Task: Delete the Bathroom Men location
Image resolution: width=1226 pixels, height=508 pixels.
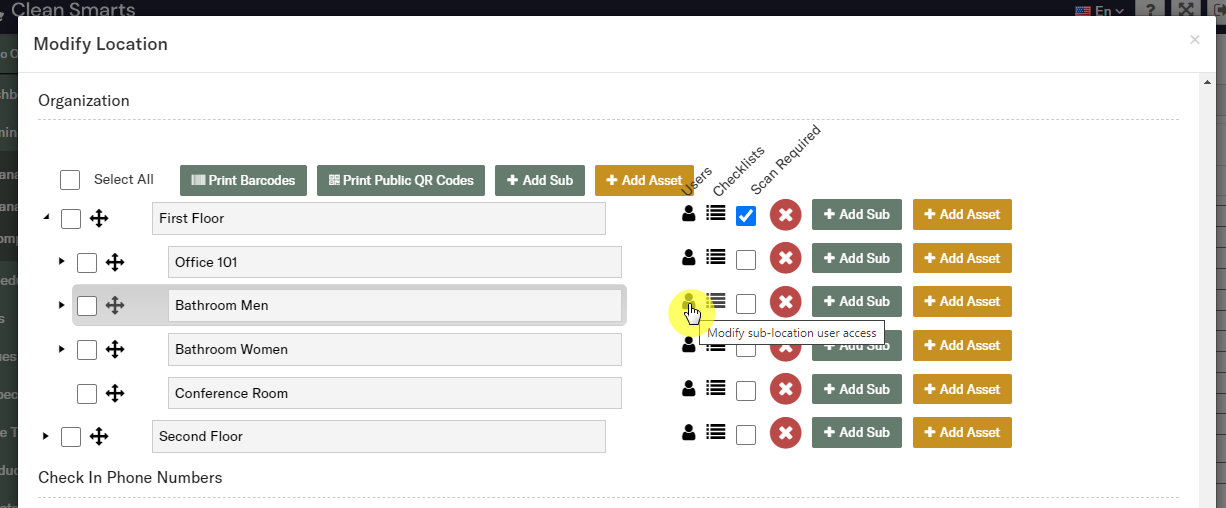Action: click(785, 301)
